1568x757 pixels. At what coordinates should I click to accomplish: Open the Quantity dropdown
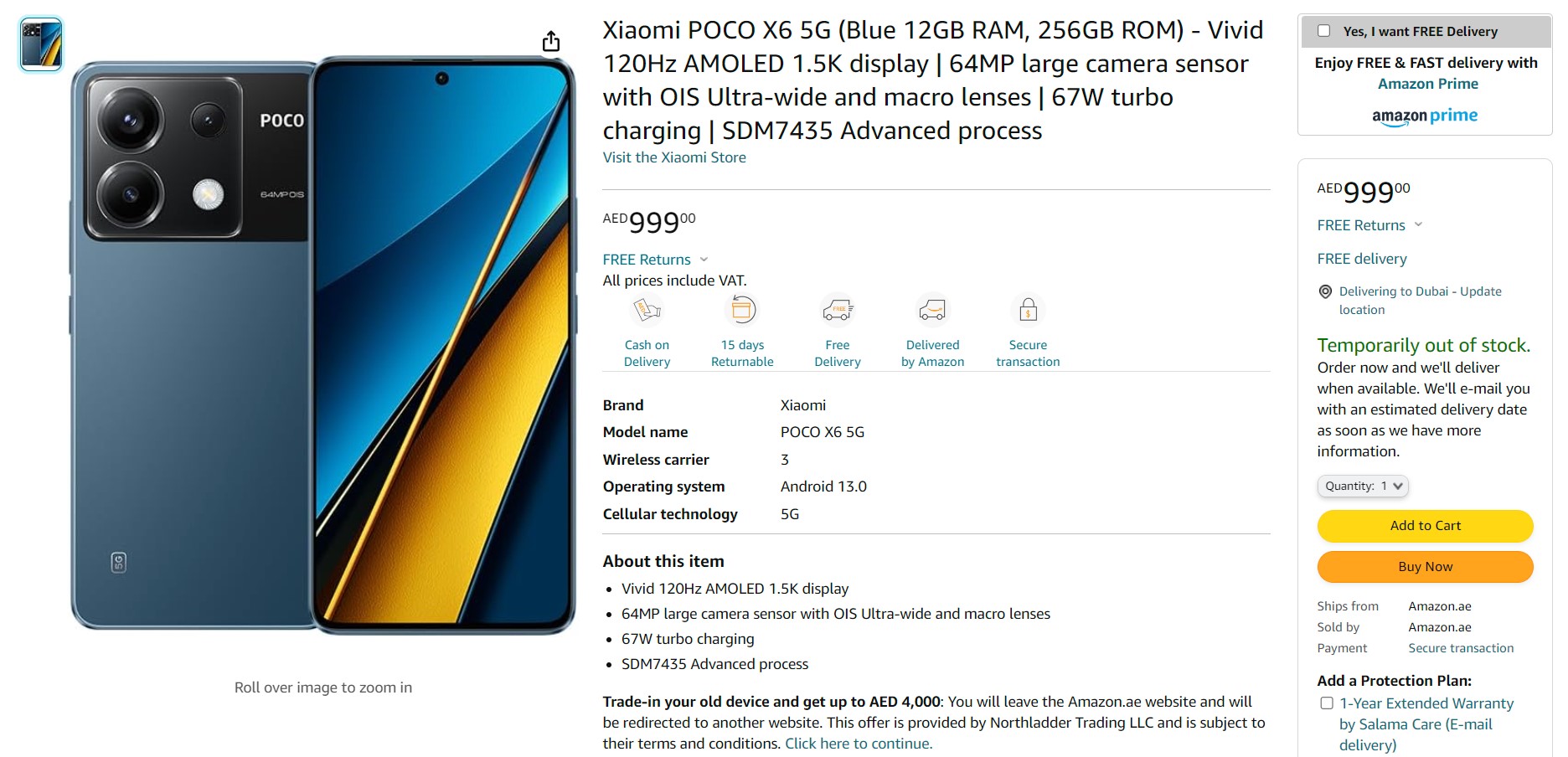click(x=1363, y=486)
